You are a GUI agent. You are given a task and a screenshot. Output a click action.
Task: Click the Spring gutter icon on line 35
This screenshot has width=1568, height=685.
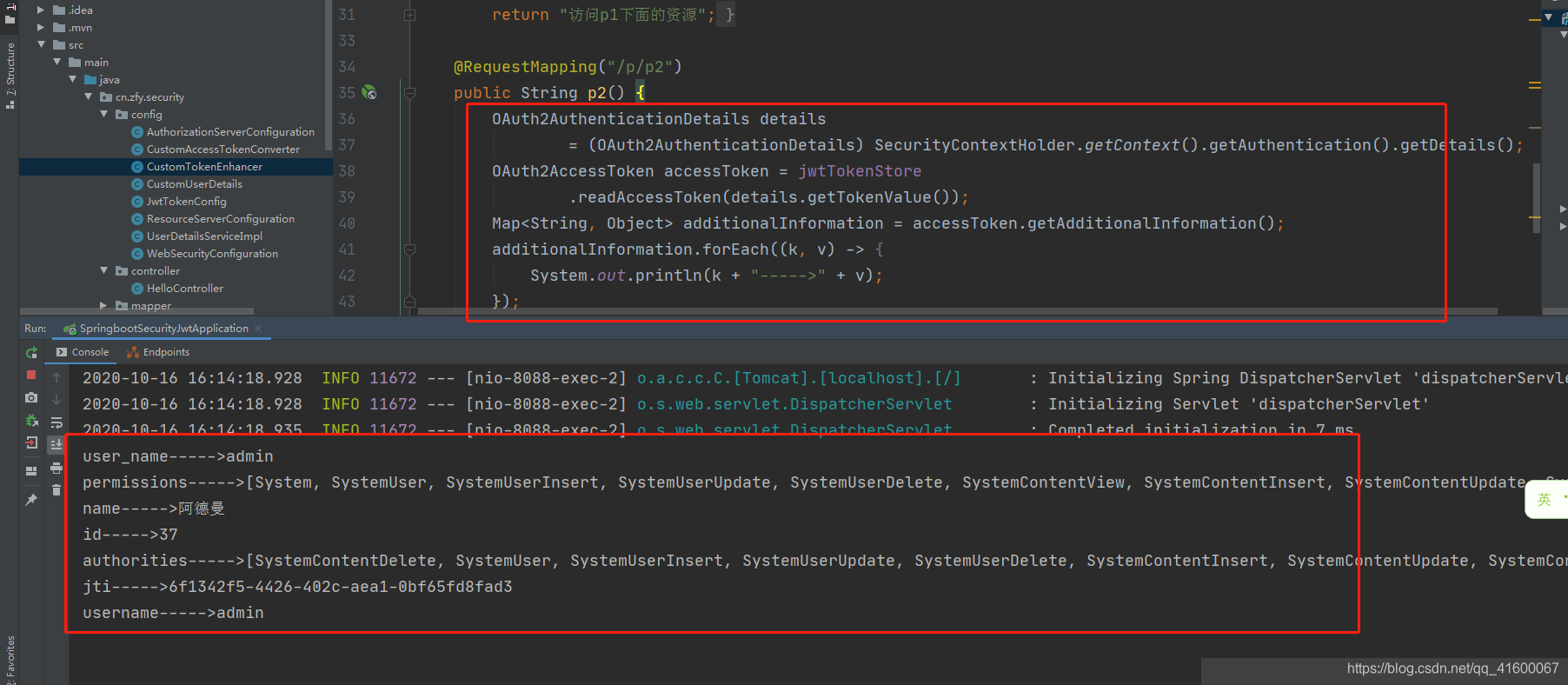point(369,92)
